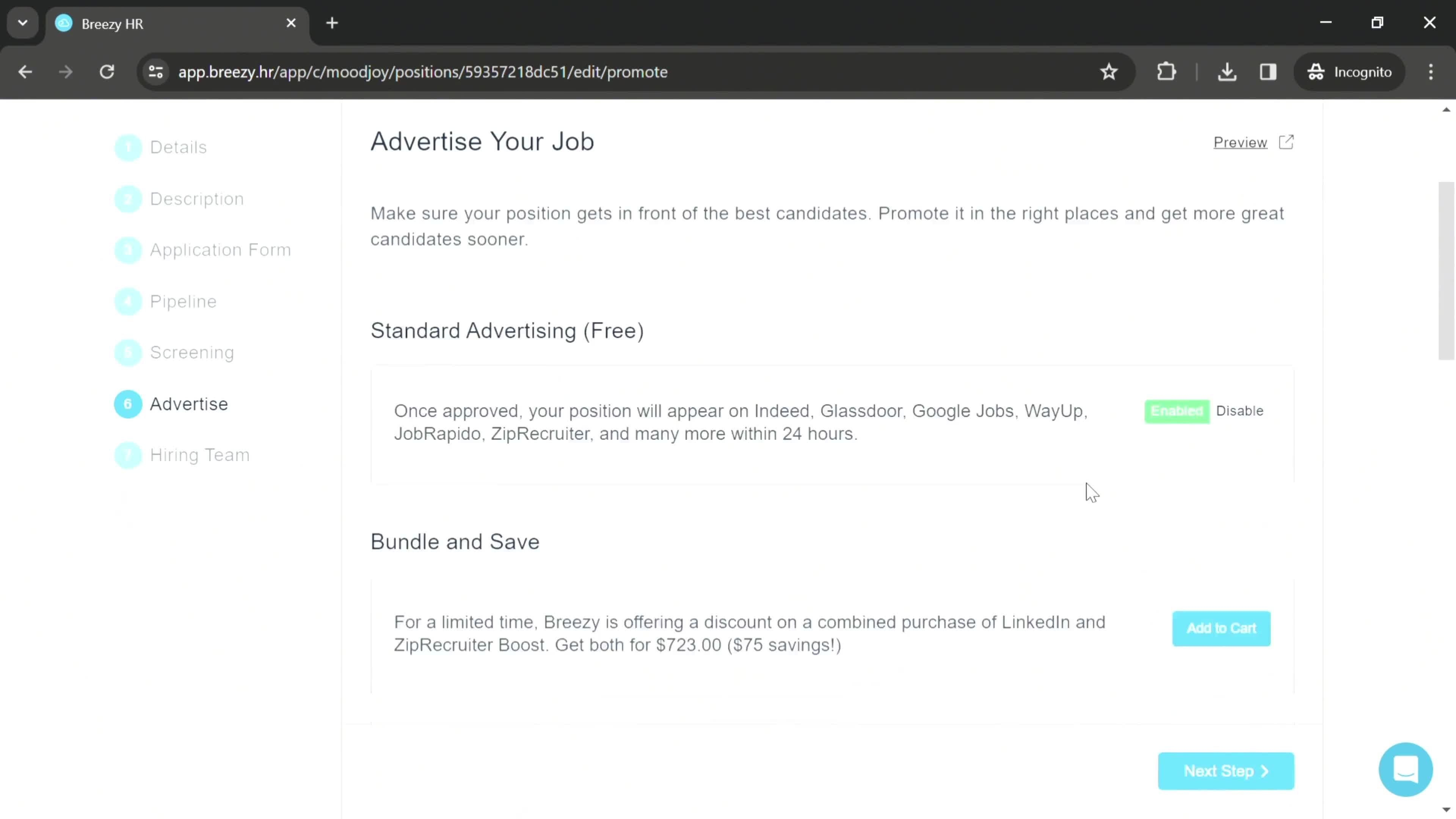1456x819 pixels.
Task: Click the Next Step button
Action: pyautogui.click(x=1229, y=771)
